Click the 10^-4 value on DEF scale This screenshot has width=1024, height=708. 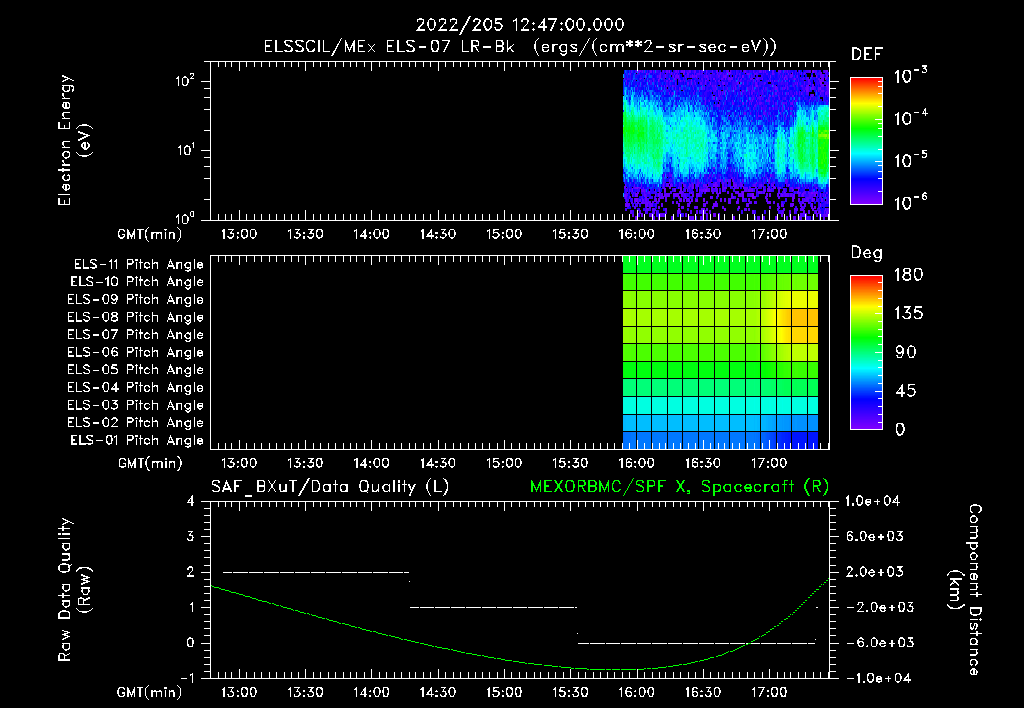click(x=910, y=118)
